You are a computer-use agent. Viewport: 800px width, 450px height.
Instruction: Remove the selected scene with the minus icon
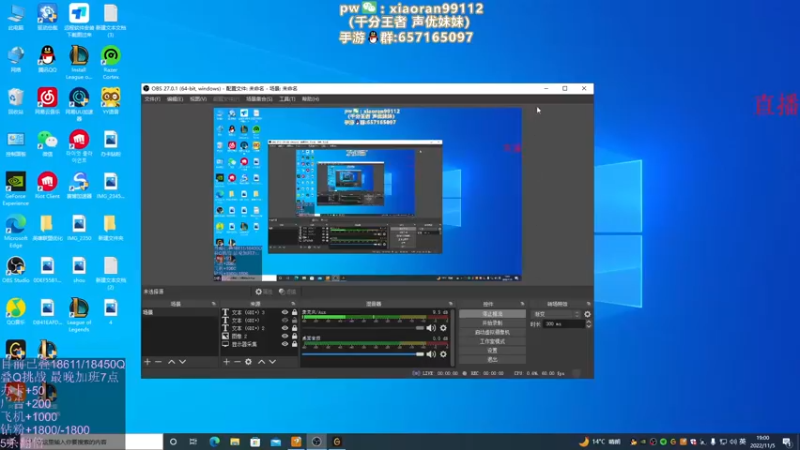coord(158,362)
